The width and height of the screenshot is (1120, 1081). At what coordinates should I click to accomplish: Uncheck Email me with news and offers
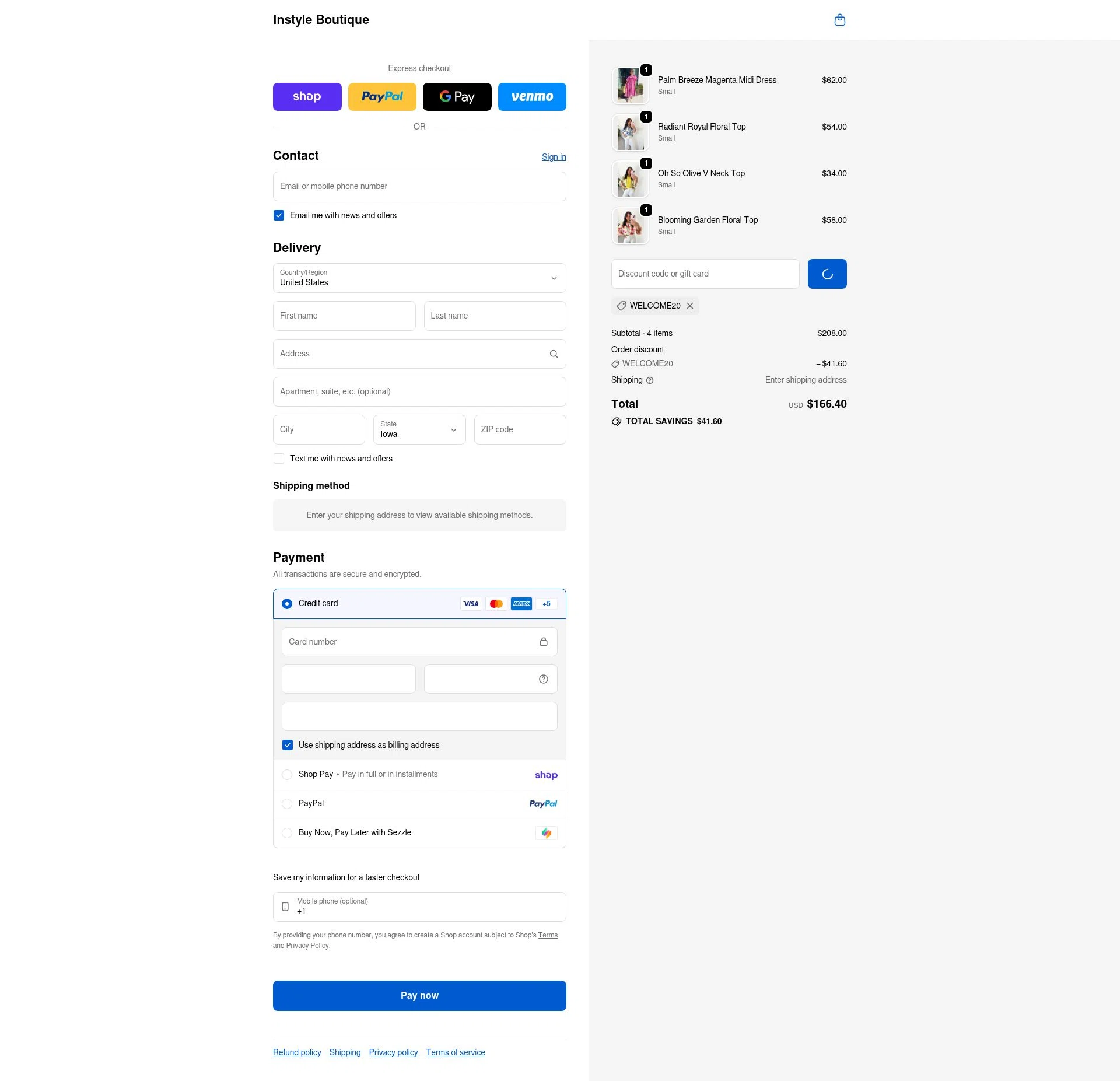(279, 215)
